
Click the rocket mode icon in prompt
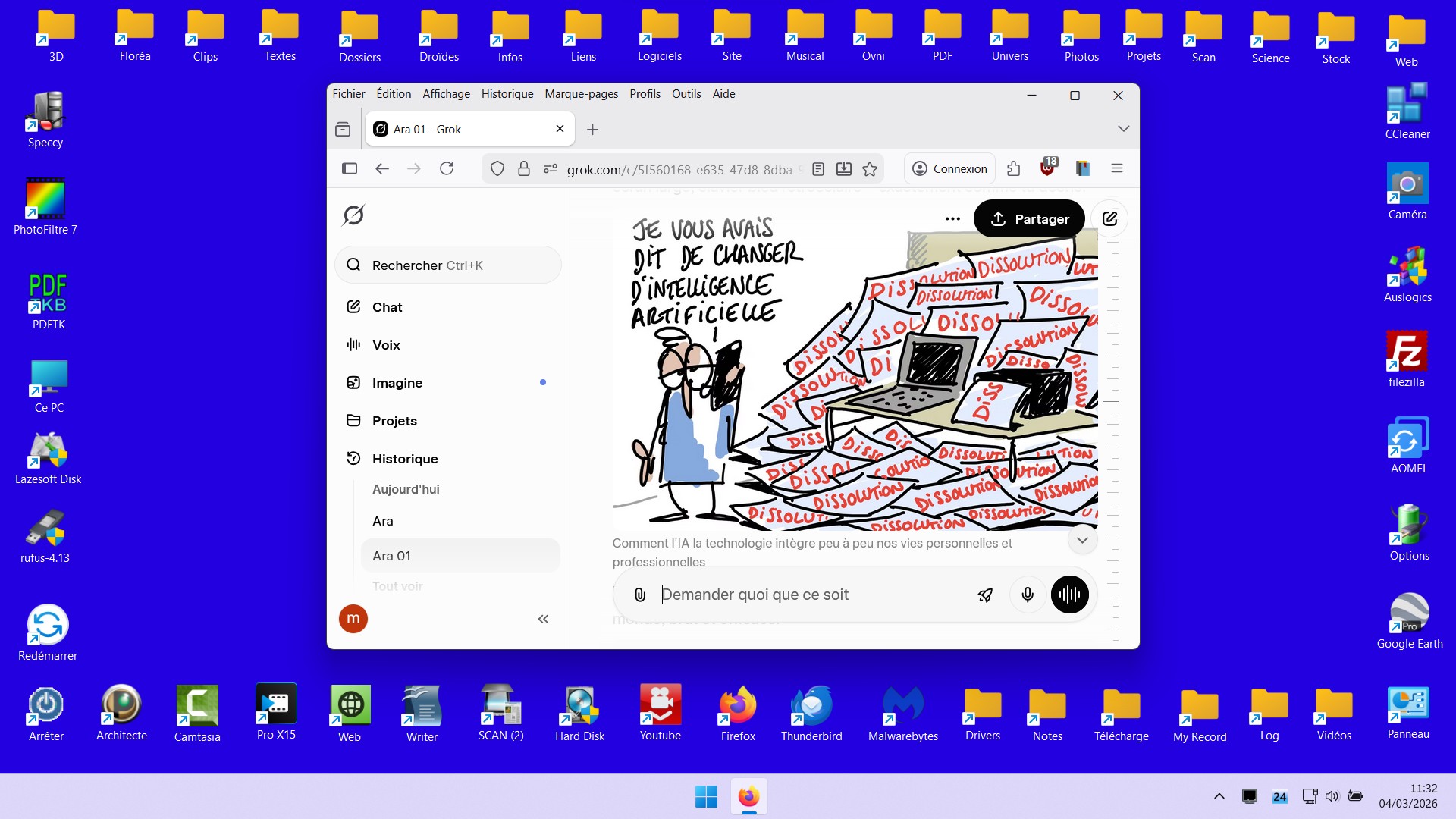[x=985, y=595]
